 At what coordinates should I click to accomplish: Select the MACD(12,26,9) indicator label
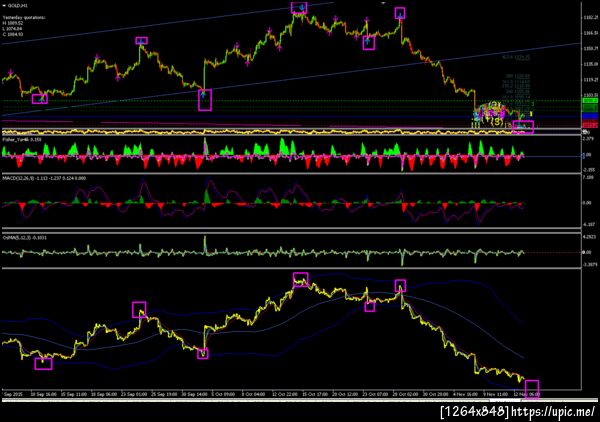[44, 178]
